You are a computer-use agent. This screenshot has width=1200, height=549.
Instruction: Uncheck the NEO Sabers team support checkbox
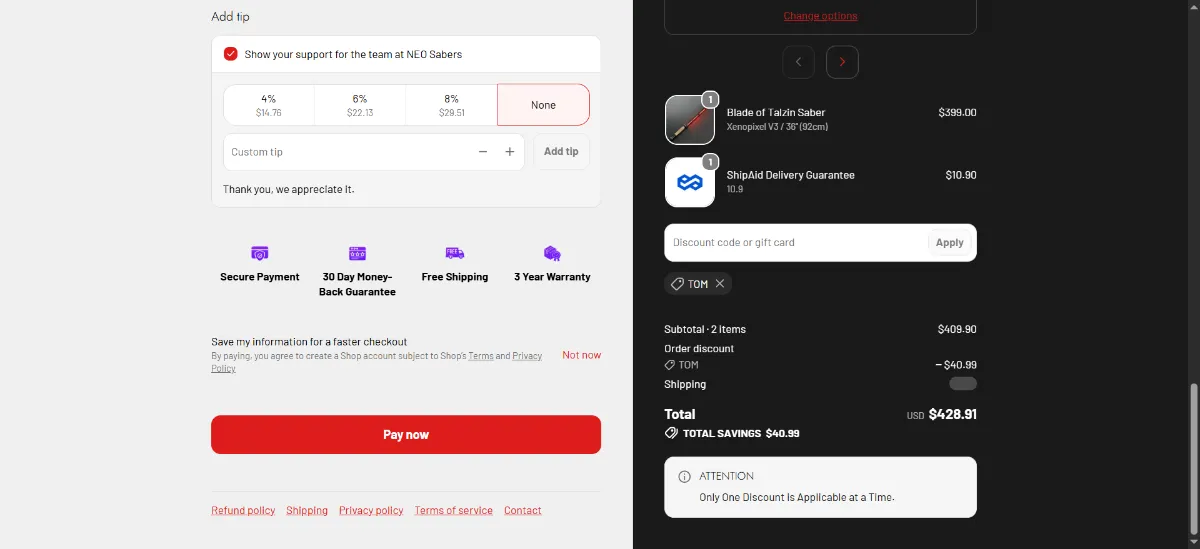point(231,54)
